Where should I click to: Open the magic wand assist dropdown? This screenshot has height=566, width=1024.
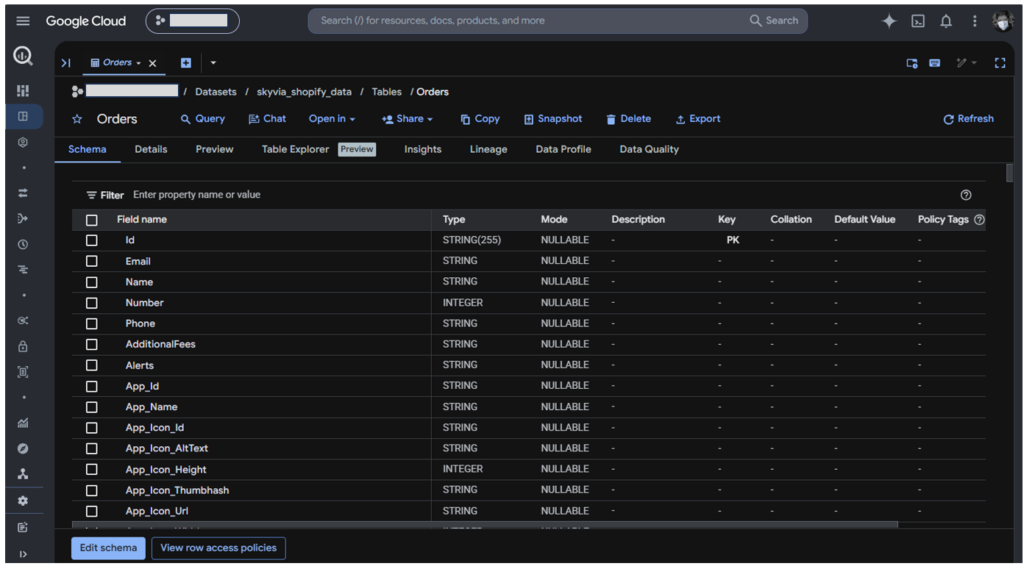pyautogui.click(x=967, y=63)
